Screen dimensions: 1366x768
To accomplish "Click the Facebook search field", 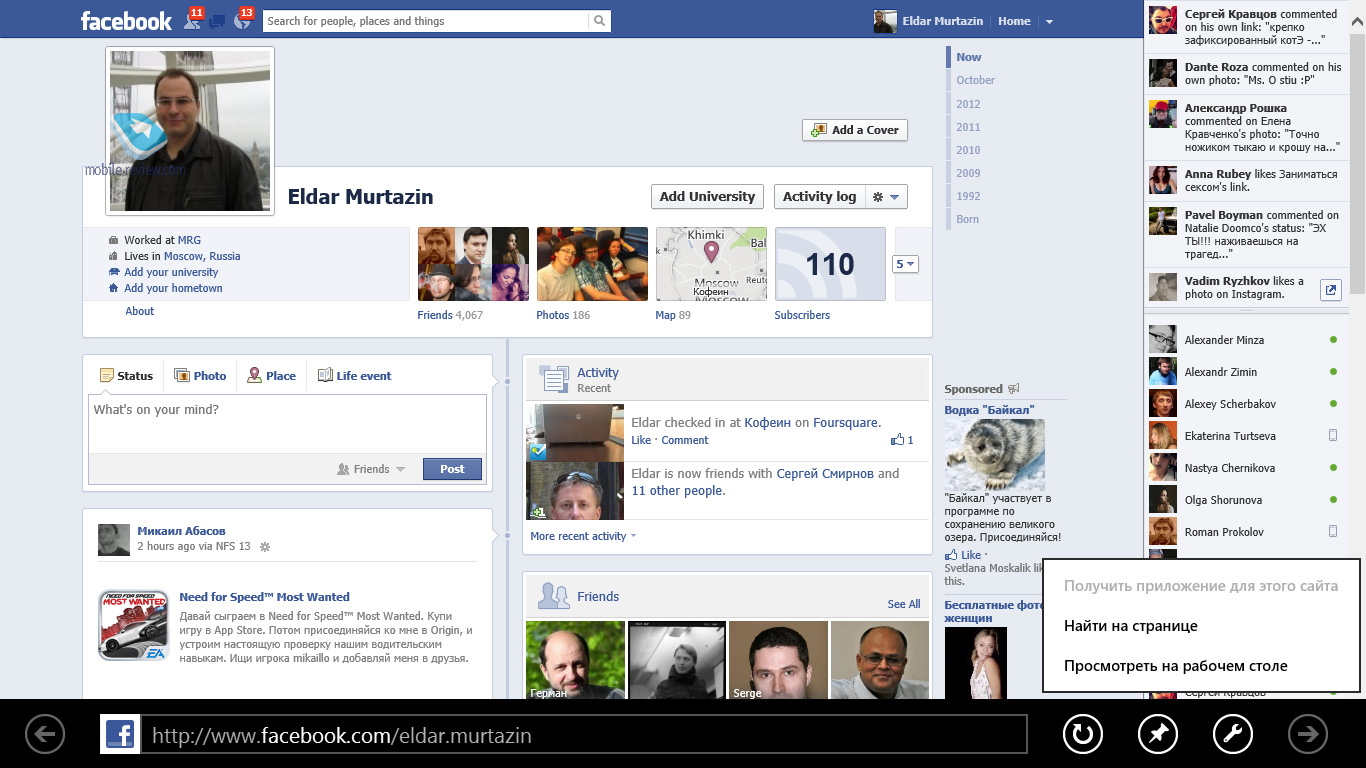I will coord(425,20).
